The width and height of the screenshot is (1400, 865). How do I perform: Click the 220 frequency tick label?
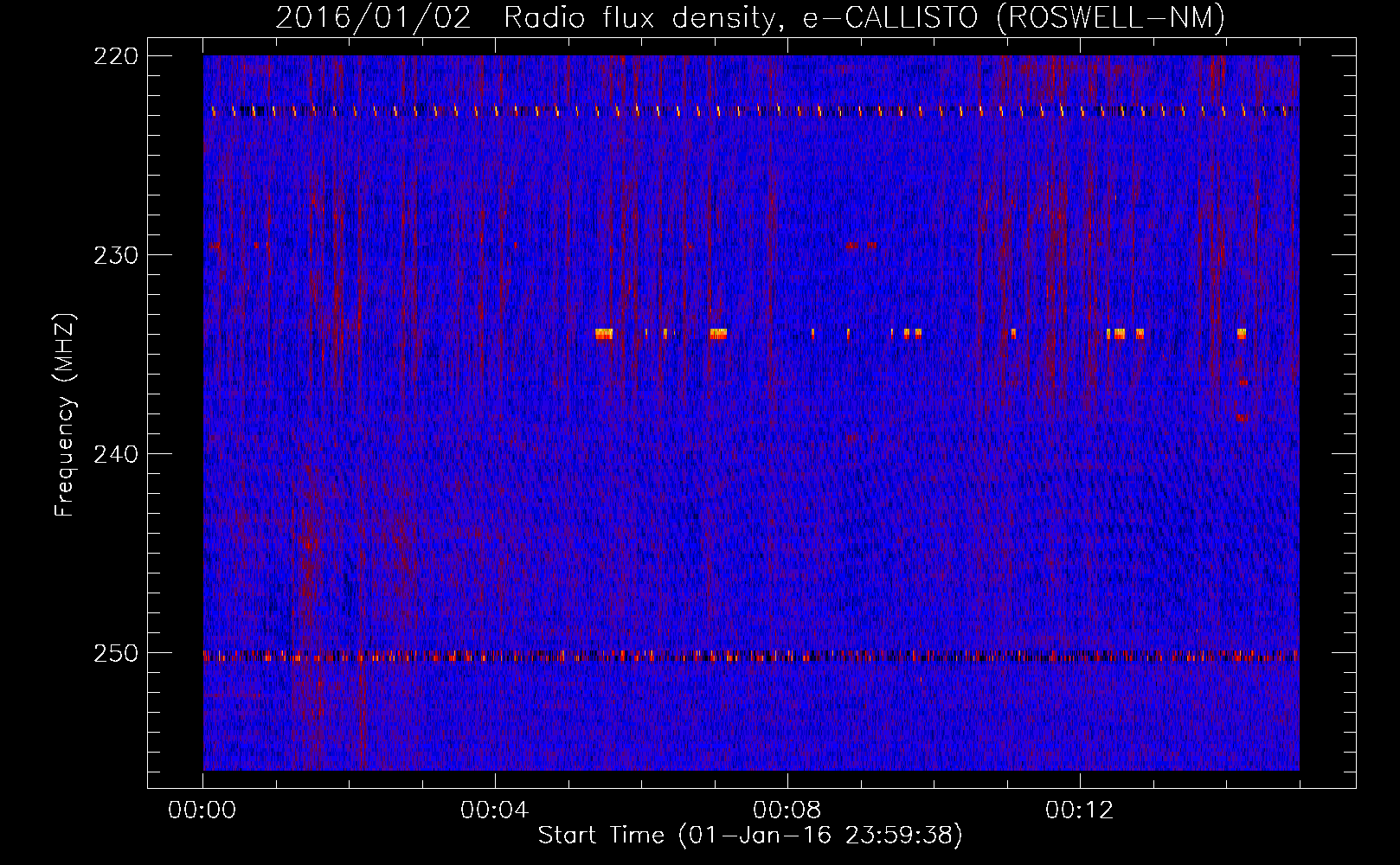click(115, 56)
